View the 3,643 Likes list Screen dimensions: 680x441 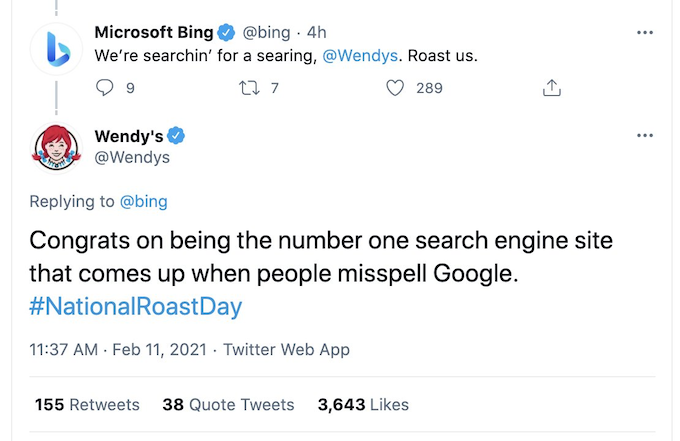pyautogui.click(x=363, y=404)
